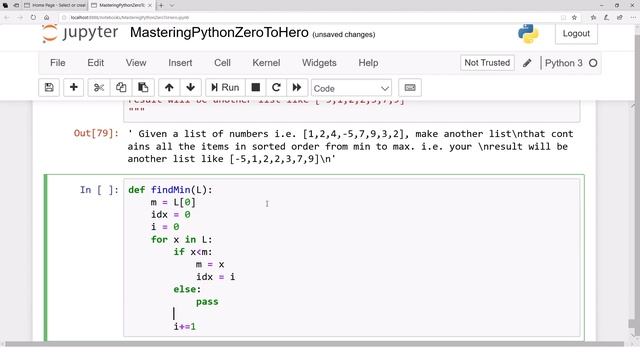This screenshot has width=640, height=360.
Task: Click the Not Trusted button
Action: 487,63
